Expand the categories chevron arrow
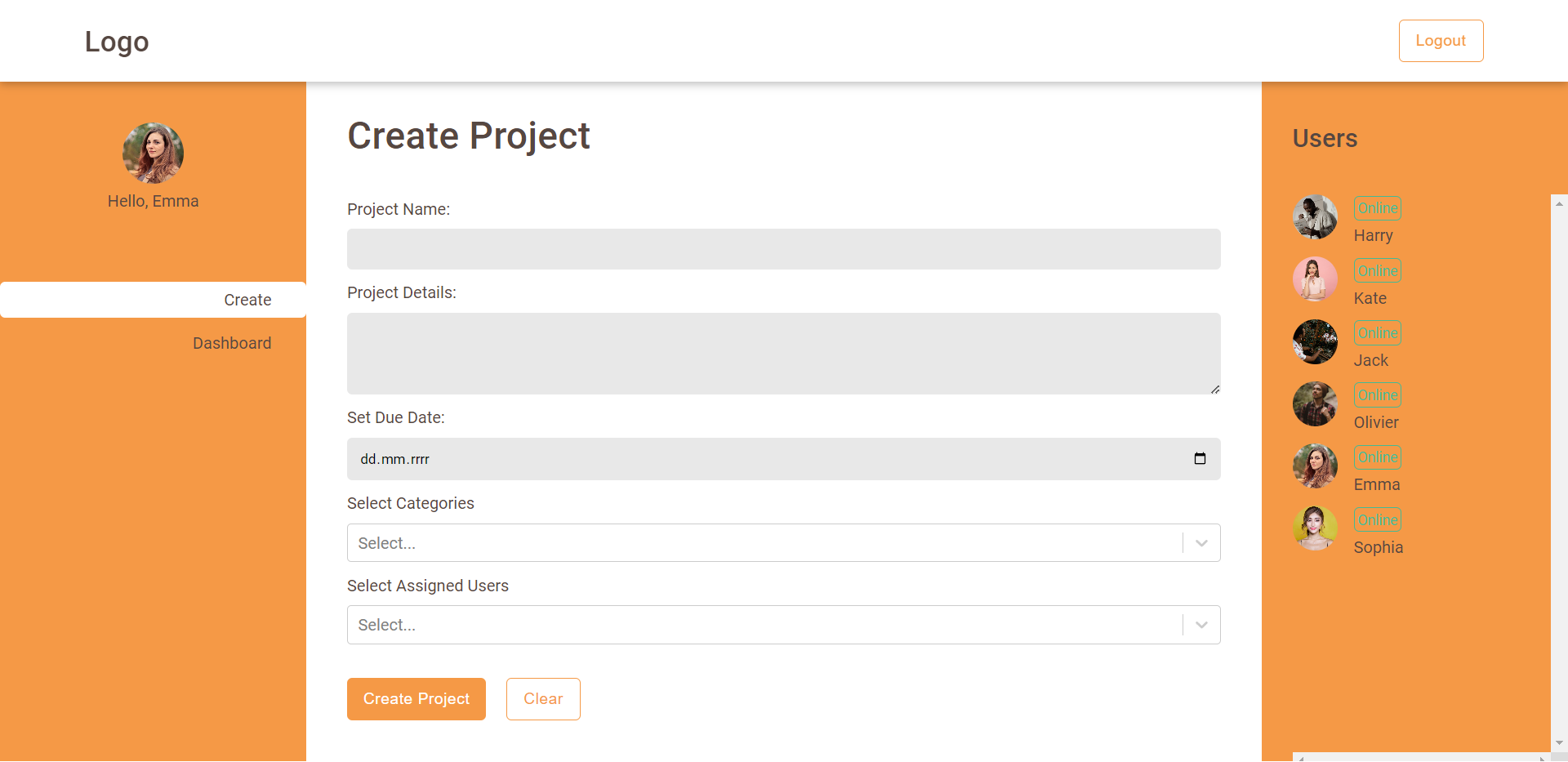Image resolution: width=1568 pixels, height=762 pixels. 1200,542
